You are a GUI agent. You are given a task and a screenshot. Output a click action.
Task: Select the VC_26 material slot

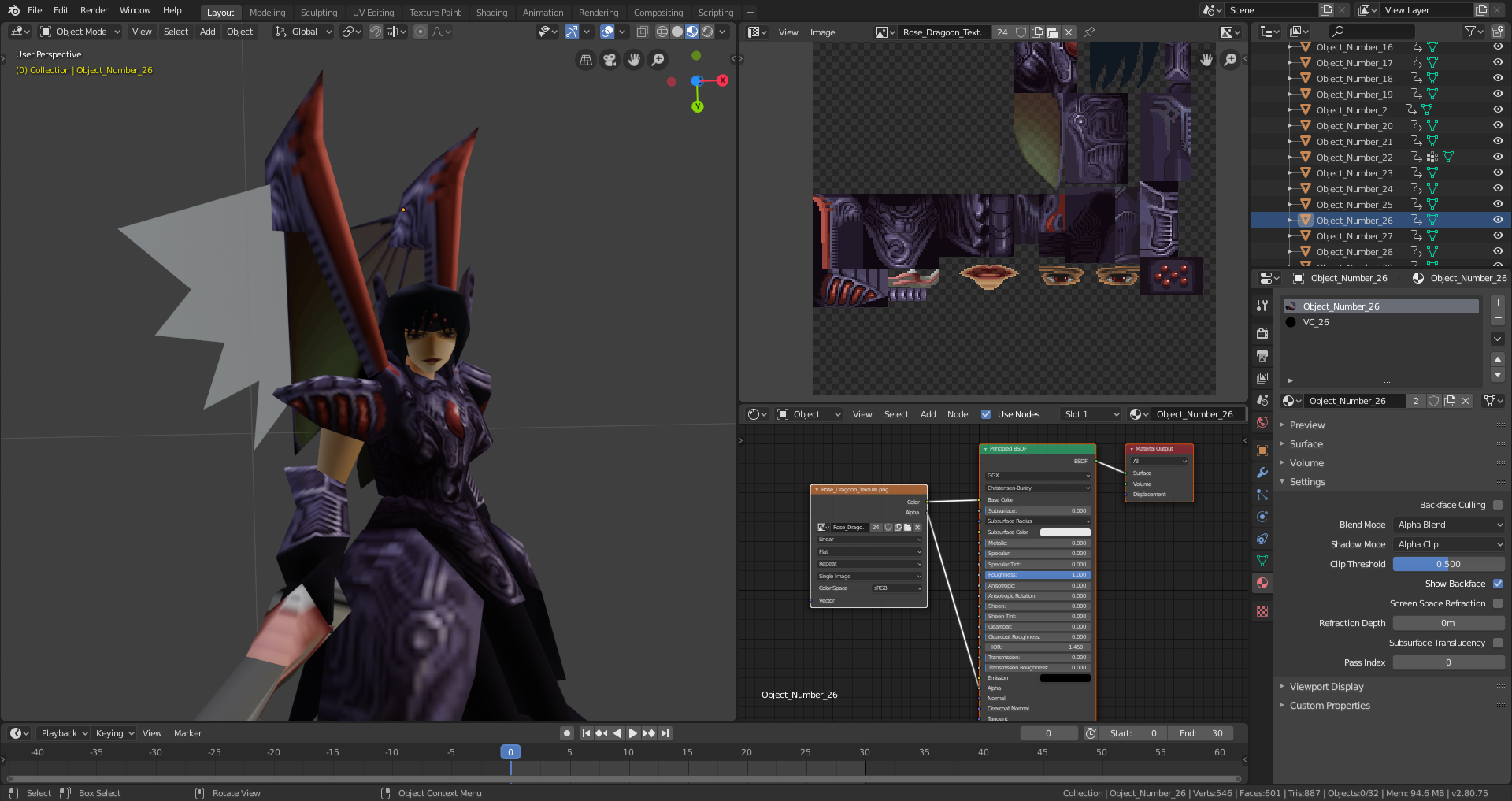point(1316,322)
